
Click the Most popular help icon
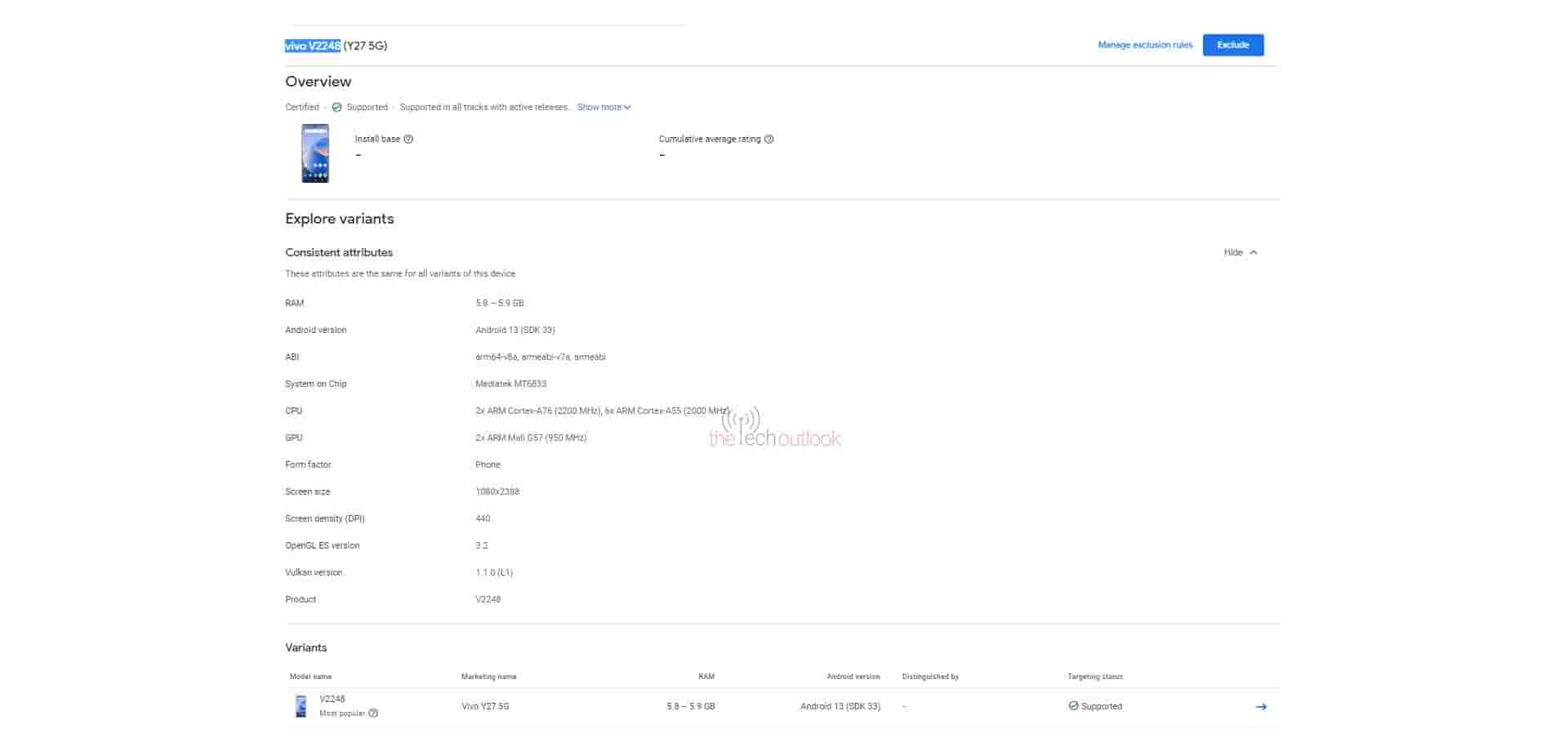(373, 713)
